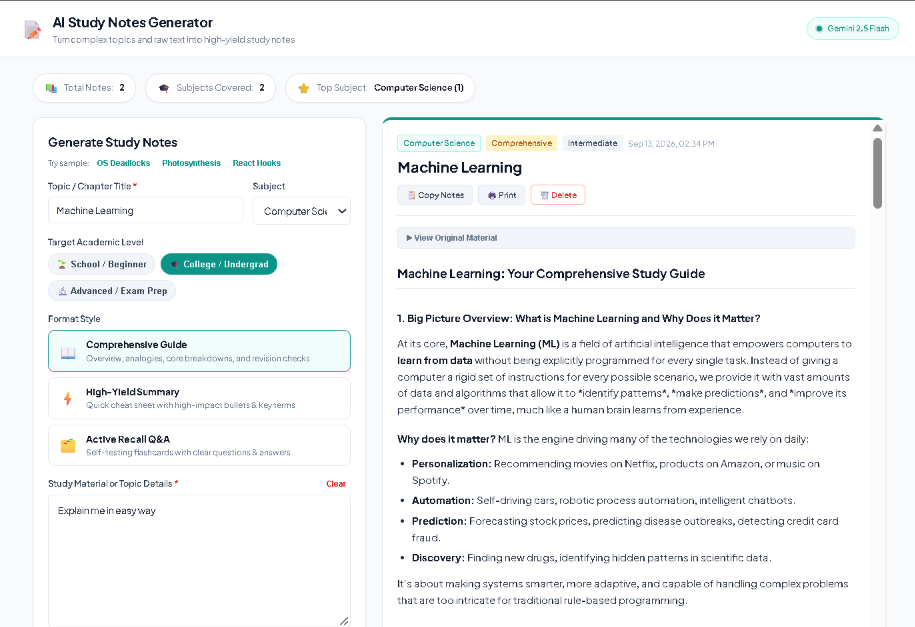Click the scroll-up arrow of notes panel
Image resolution: width=915 pixels, height=627 pixels.
(877, 128)
